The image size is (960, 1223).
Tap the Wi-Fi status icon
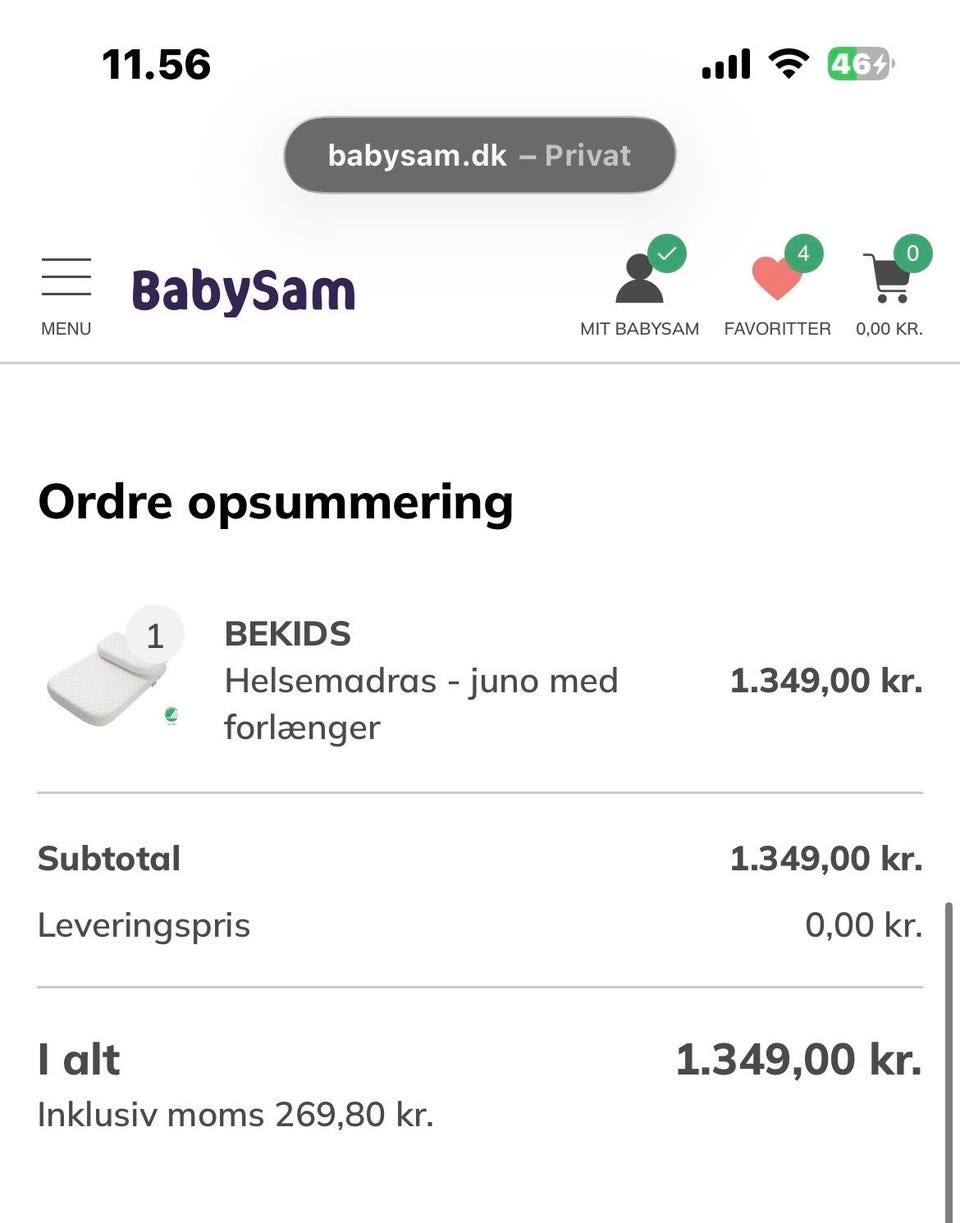[788, 65]
